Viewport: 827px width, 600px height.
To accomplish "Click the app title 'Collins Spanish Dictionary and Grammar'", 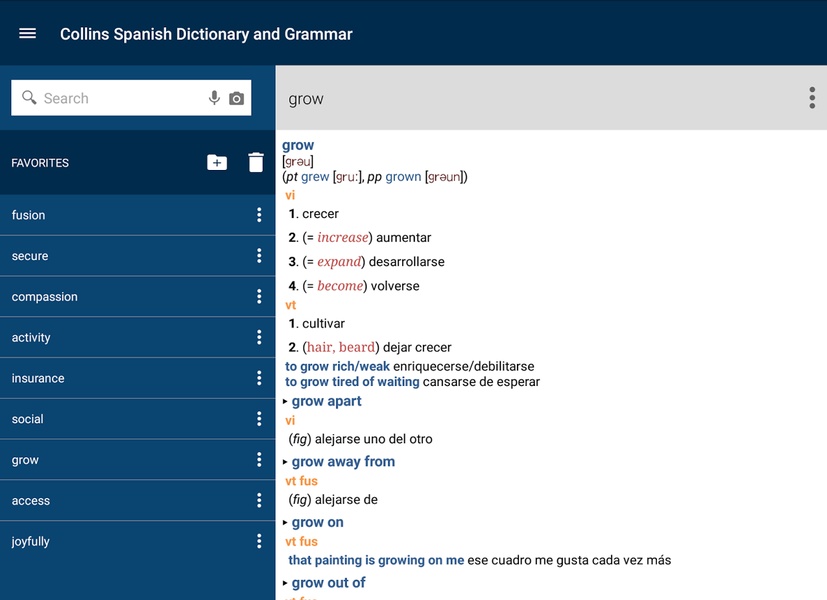I will click(206, 34).
